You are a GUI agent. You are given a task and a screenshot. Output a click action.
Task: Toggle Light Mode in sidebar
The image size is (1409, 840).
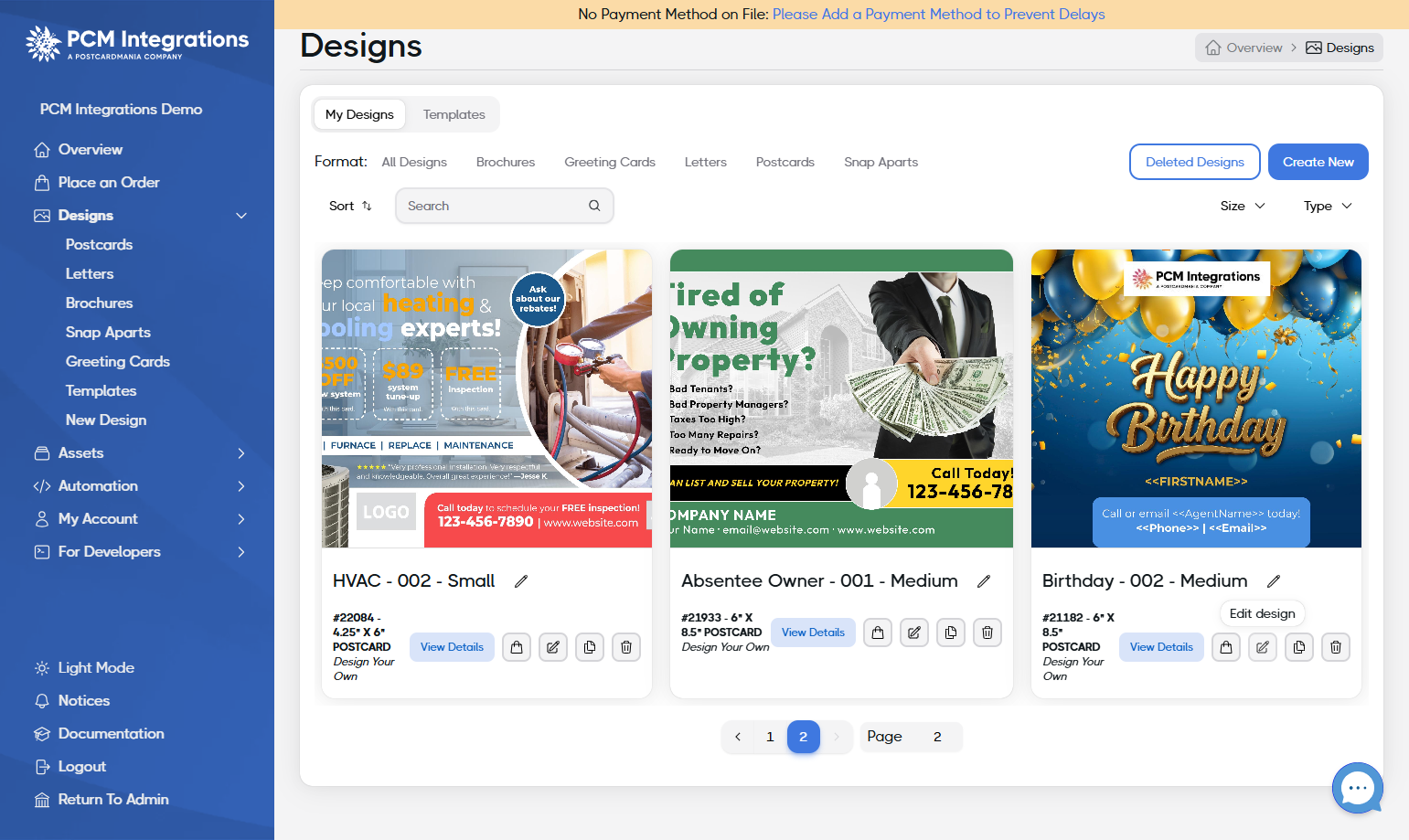pos(84,668)
